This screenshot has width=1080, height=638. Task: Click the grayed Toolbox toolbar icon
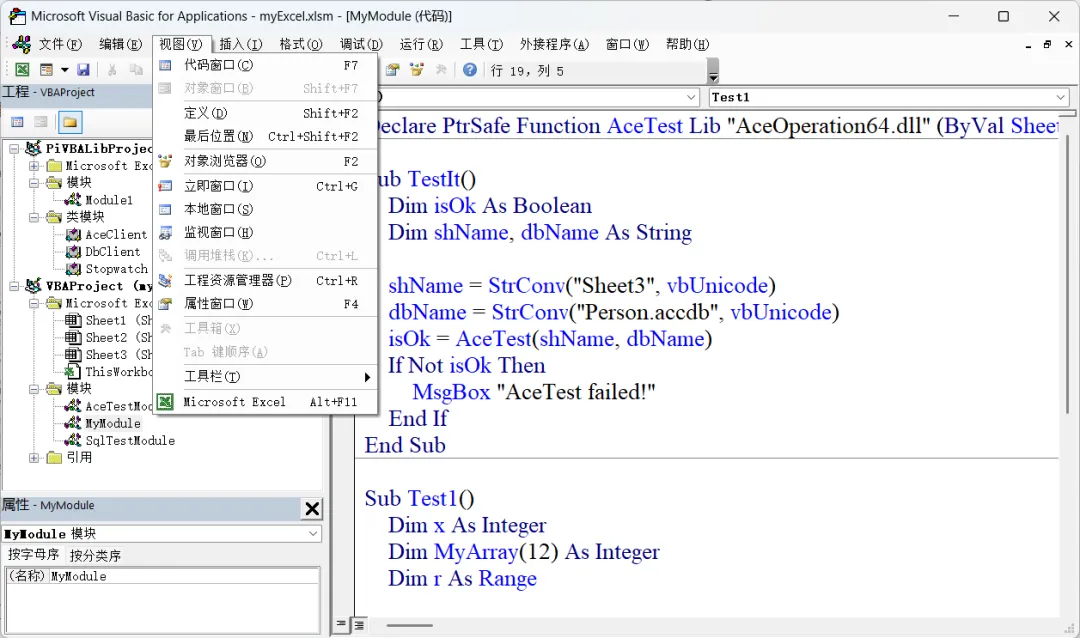point(442,70)
